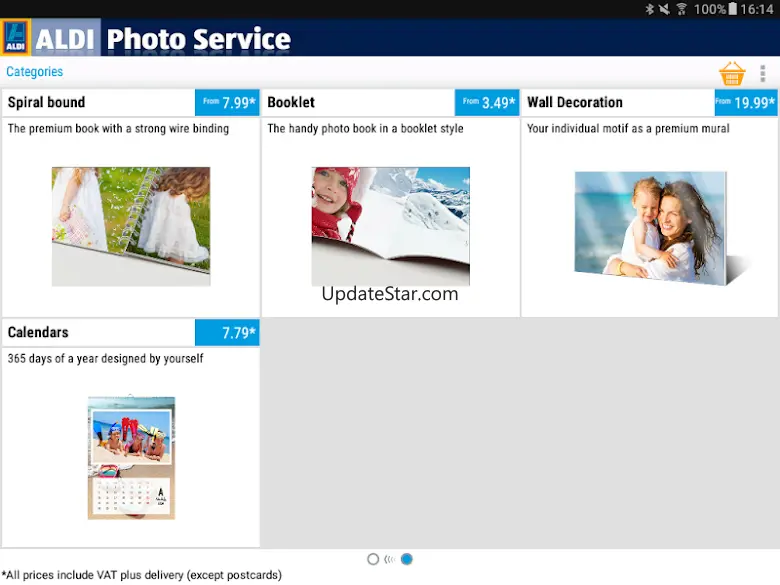Click 'The handy photo book in a booklet style'

click(365, 128)
